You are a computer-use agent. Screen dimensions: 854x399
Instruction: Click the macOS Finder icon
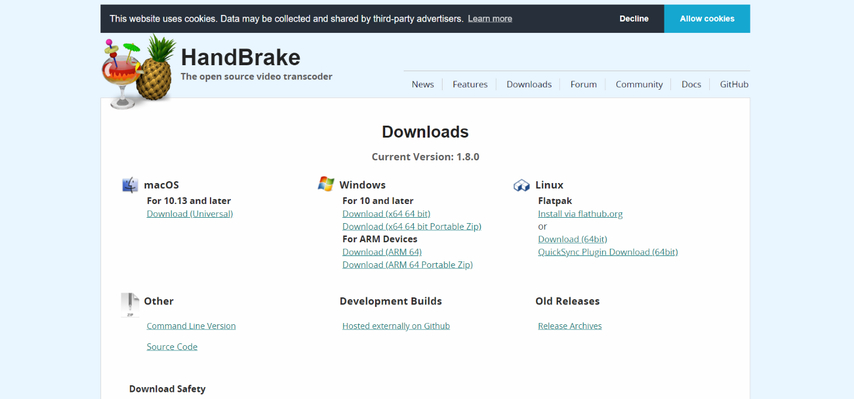(x=130, y=185)
